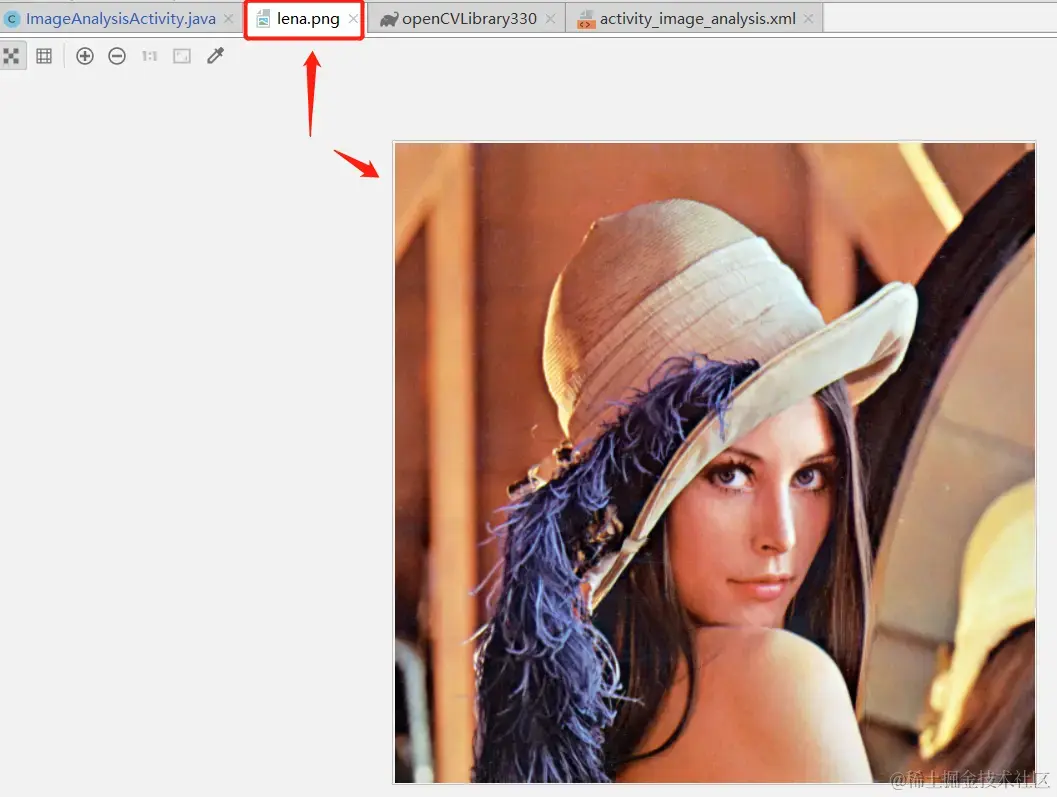The height and width of the screenshot is (797, 1057).
Task: Zoom out with the minus magnifier icon
Action: tap(117, 56)
